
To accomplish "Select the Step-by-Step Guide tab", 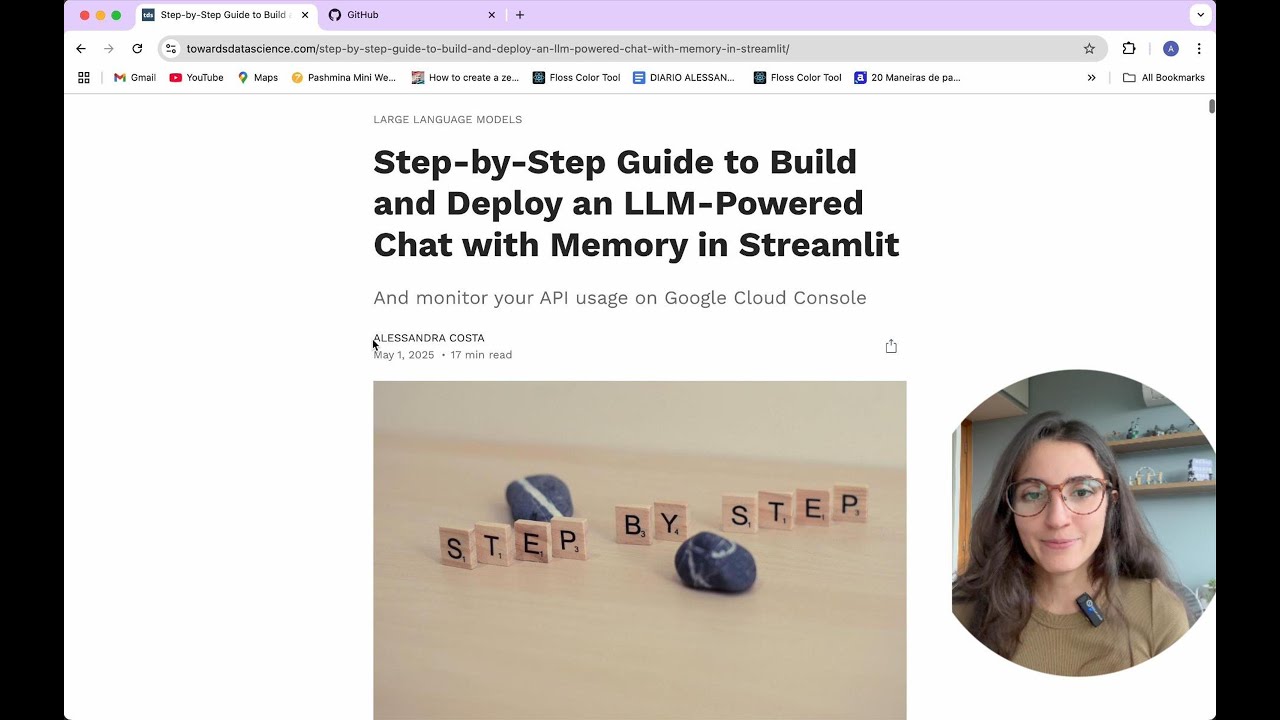I will (x=226, y=15).
